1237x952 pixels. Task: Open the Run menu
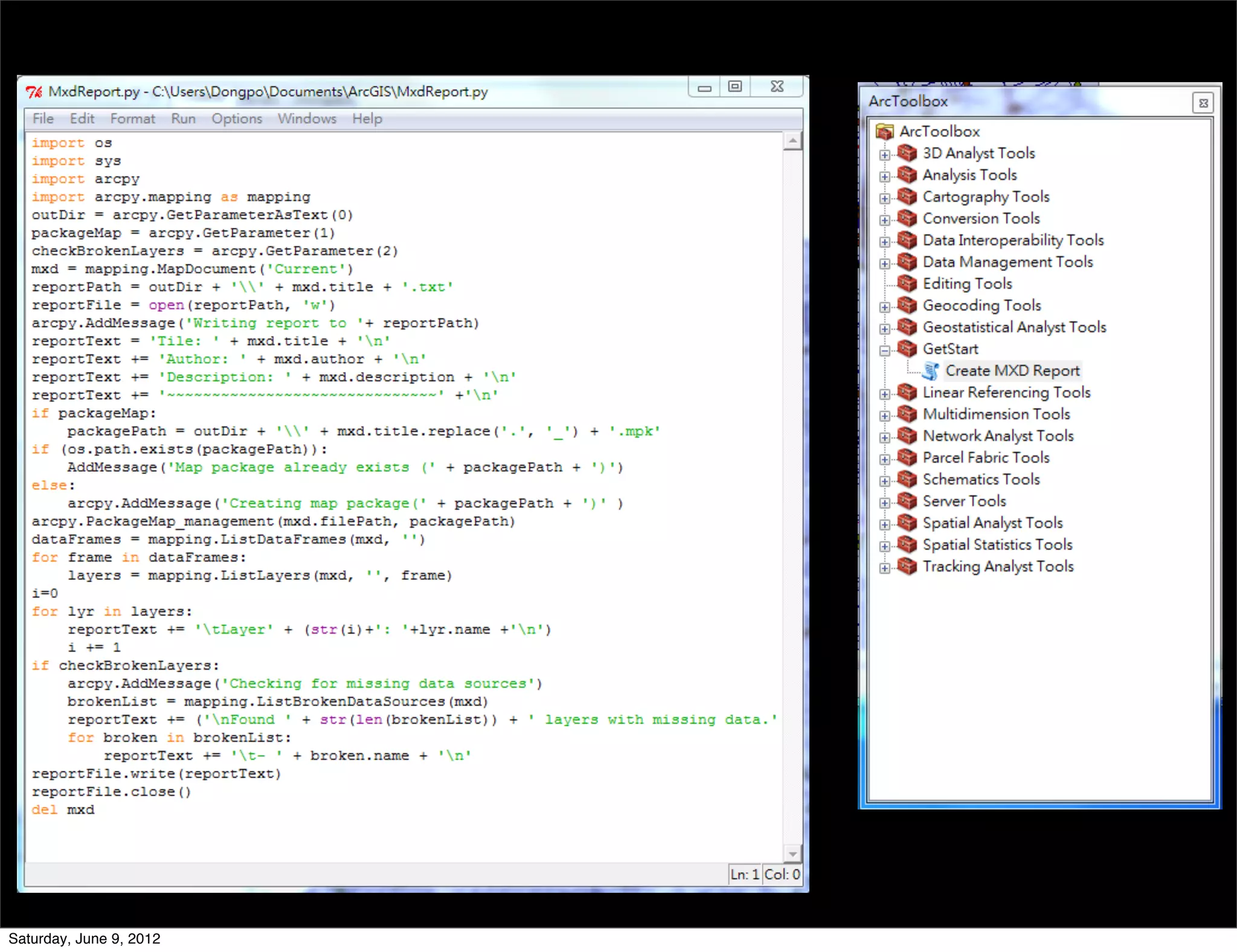[183, 118]
